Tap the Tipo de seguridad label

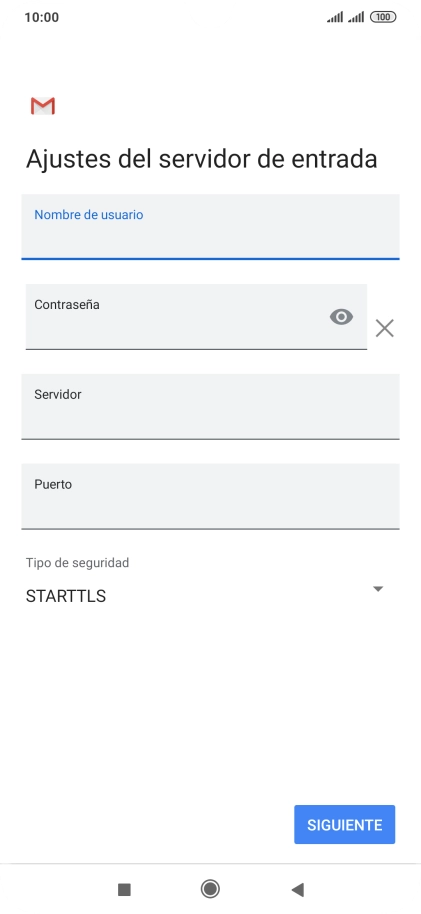(x=78, y=563)
